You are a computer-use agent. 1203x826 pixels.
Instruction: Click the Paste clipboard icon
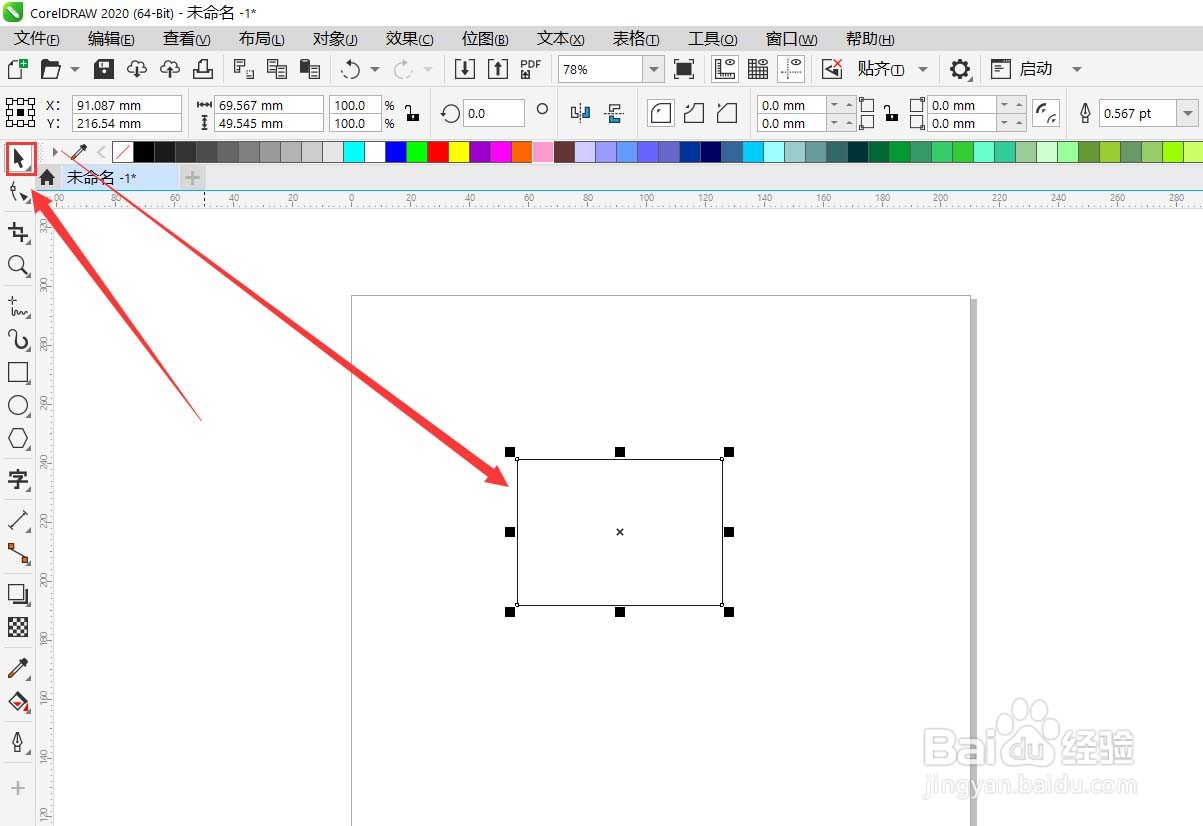click(310, 69)
